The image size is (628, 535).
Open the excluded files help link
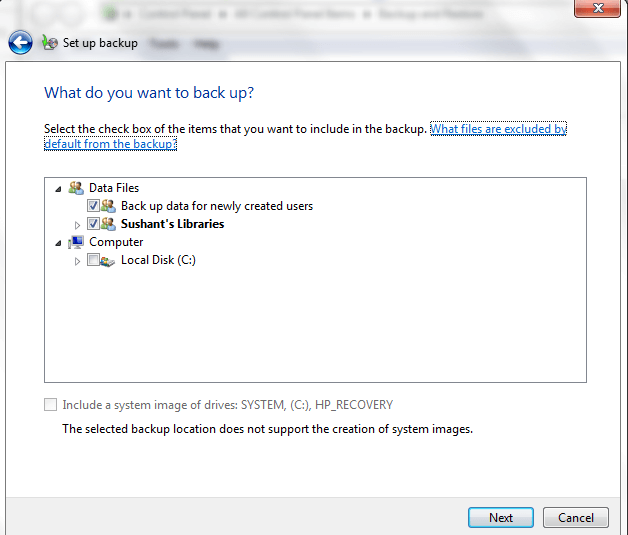click(498, 130)
